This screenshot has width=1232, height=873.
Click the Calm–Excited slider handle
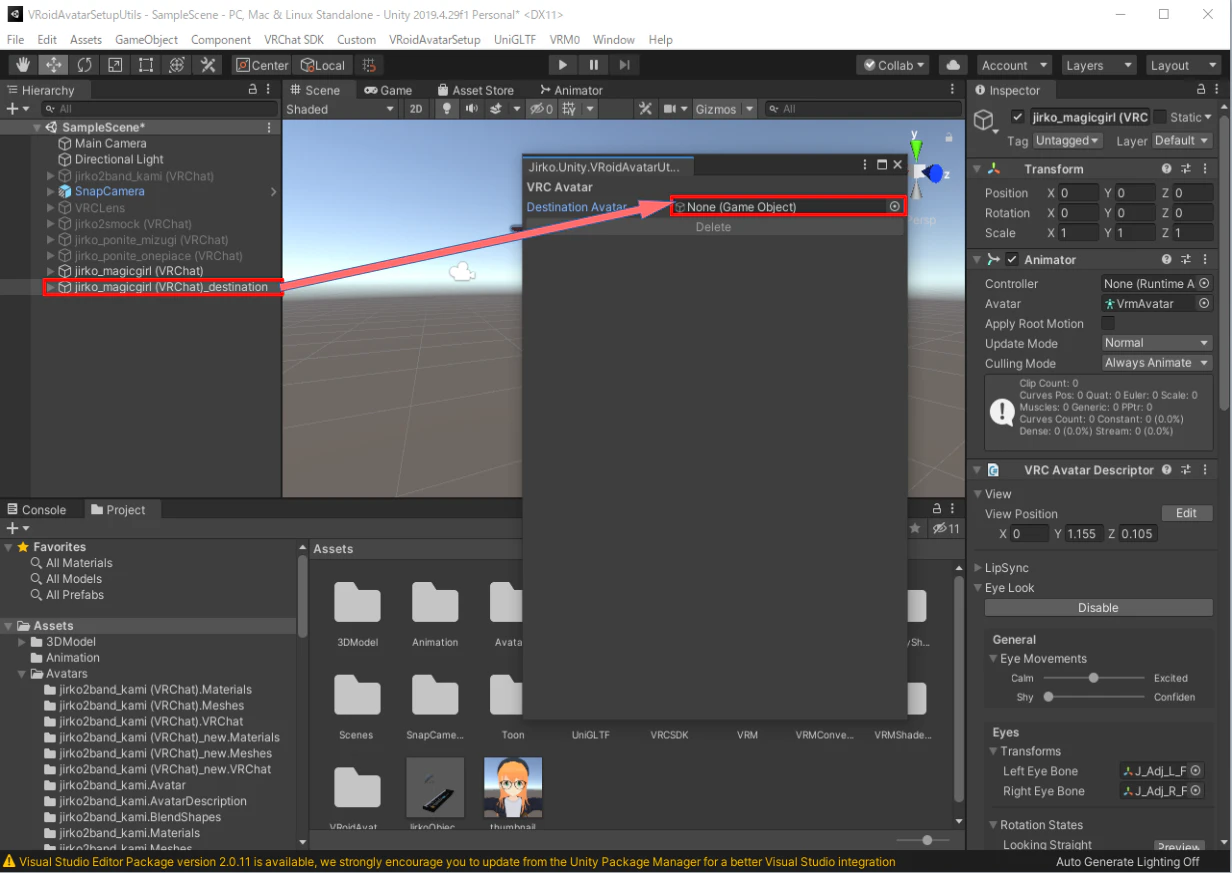click(x=1094, y=678)
